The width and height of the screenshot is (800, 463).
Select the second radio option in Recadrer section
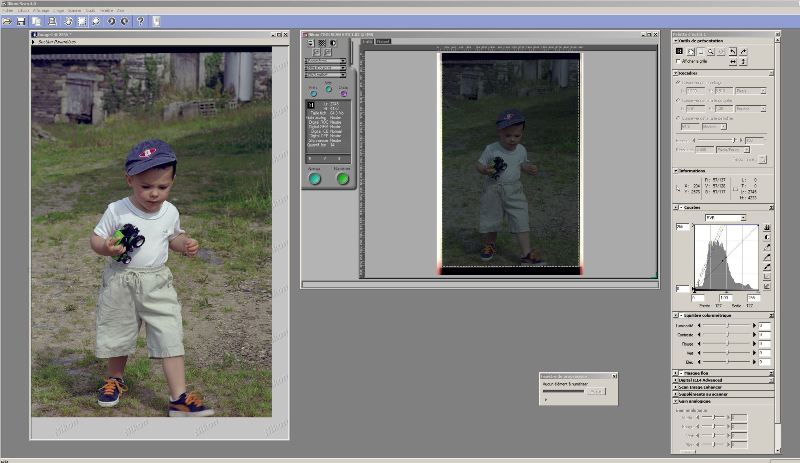click(x=679, y=101)
